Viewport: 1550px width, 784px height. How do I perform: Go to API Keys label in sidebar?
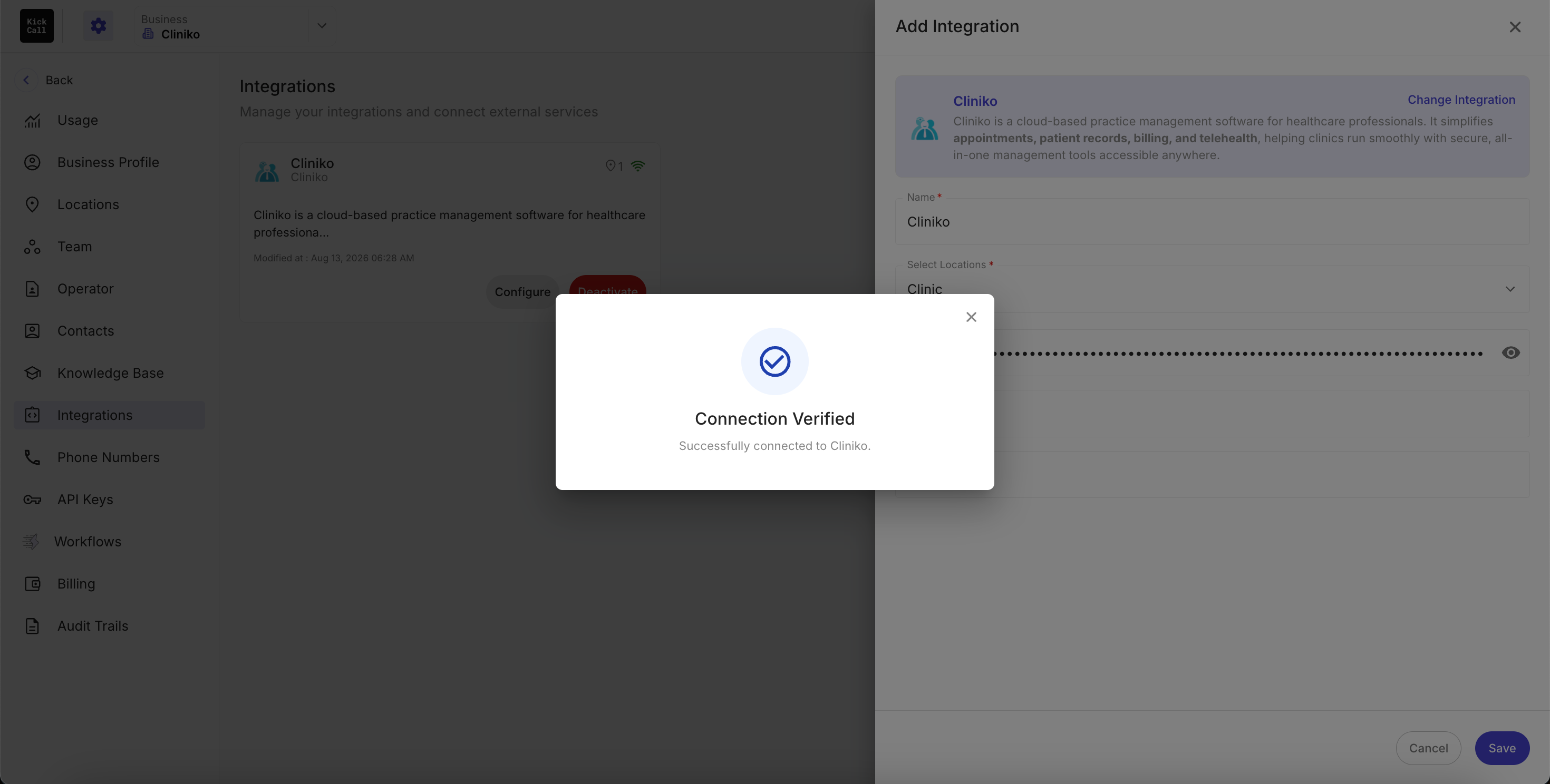pyautogui.click(x=85, y=499)
